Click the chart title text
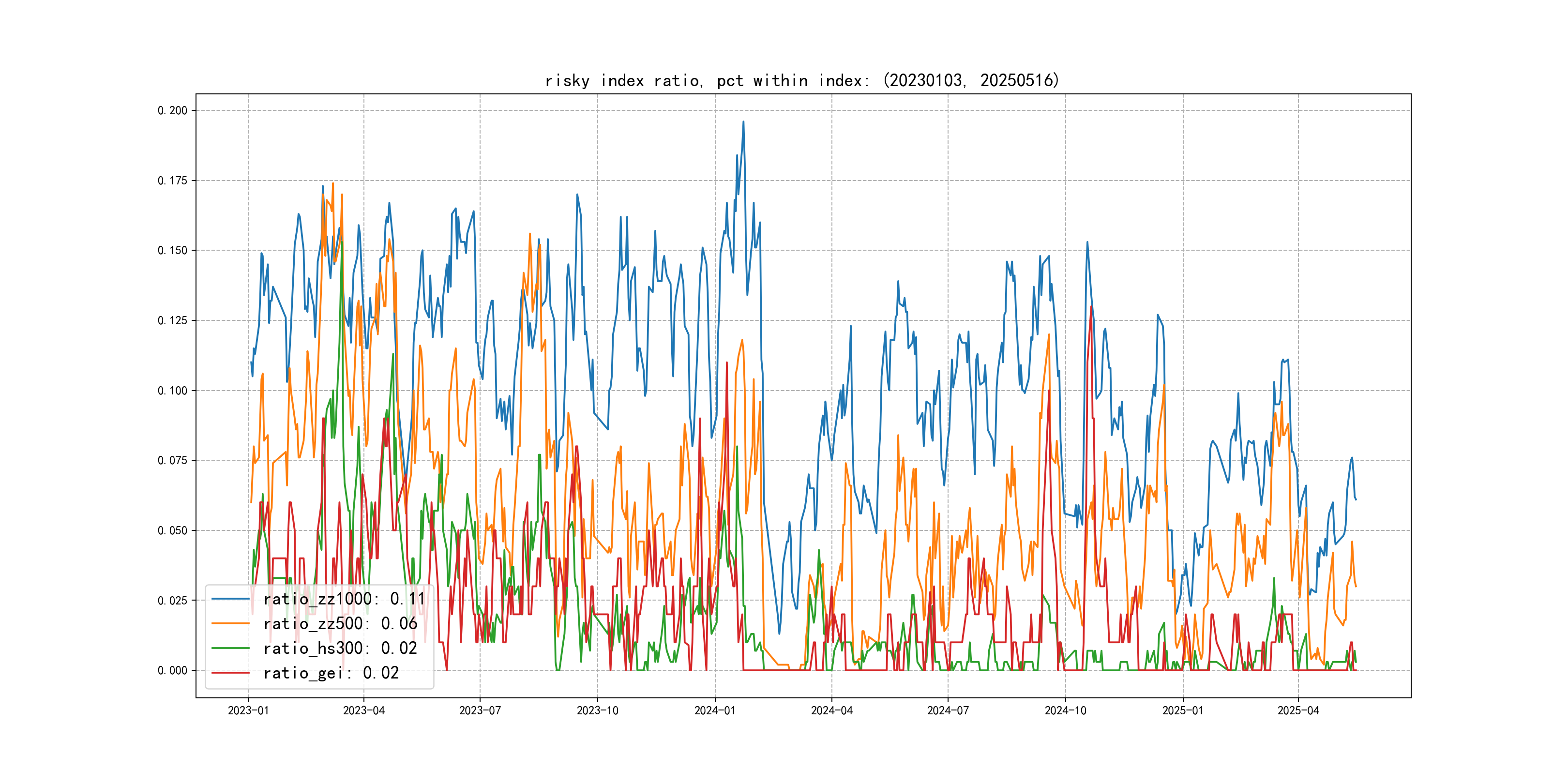 coord(801,80)
